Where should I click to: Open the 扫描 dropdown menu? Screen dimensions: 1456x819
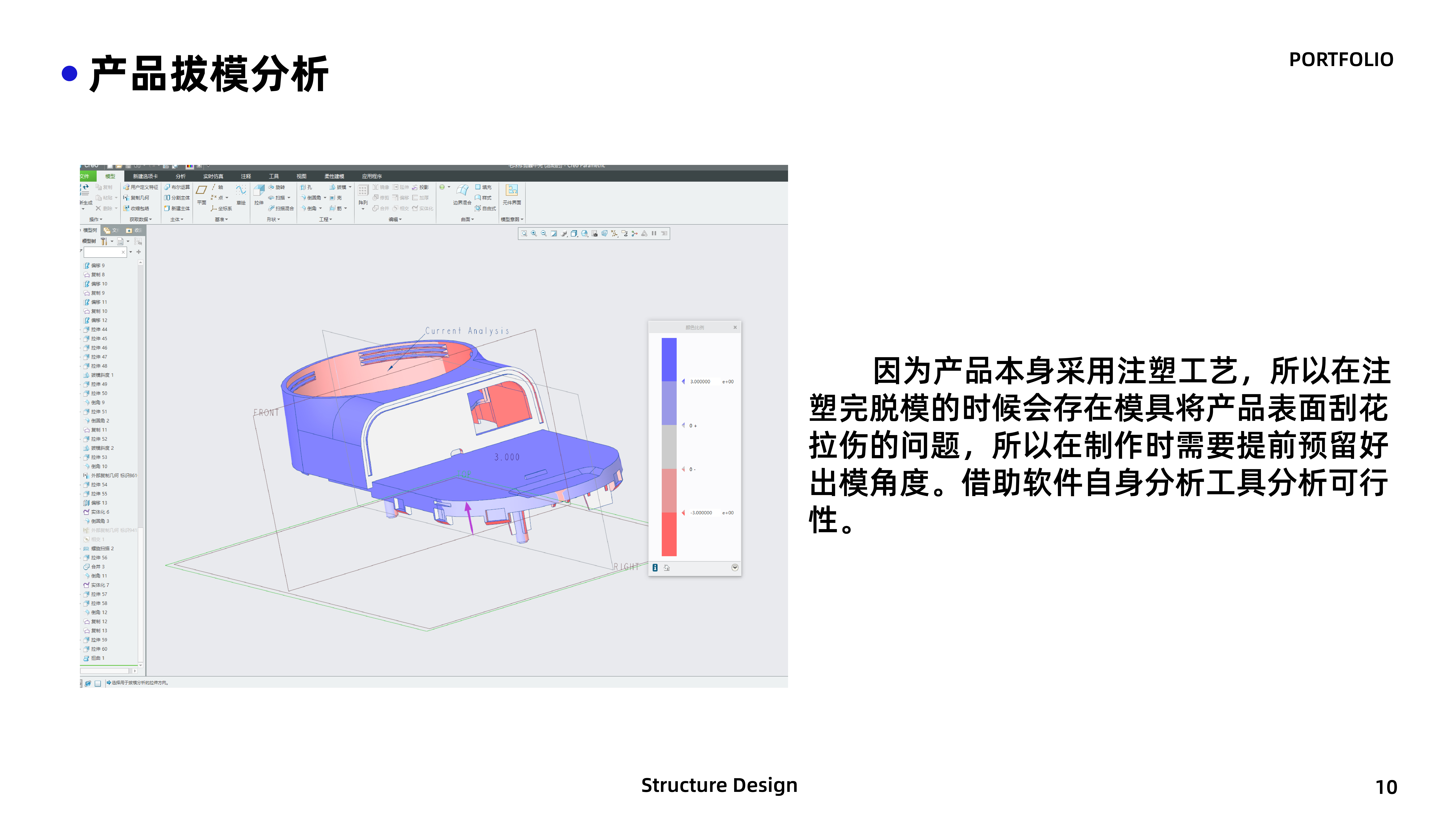pyautogui.click(x=289, y=198)
